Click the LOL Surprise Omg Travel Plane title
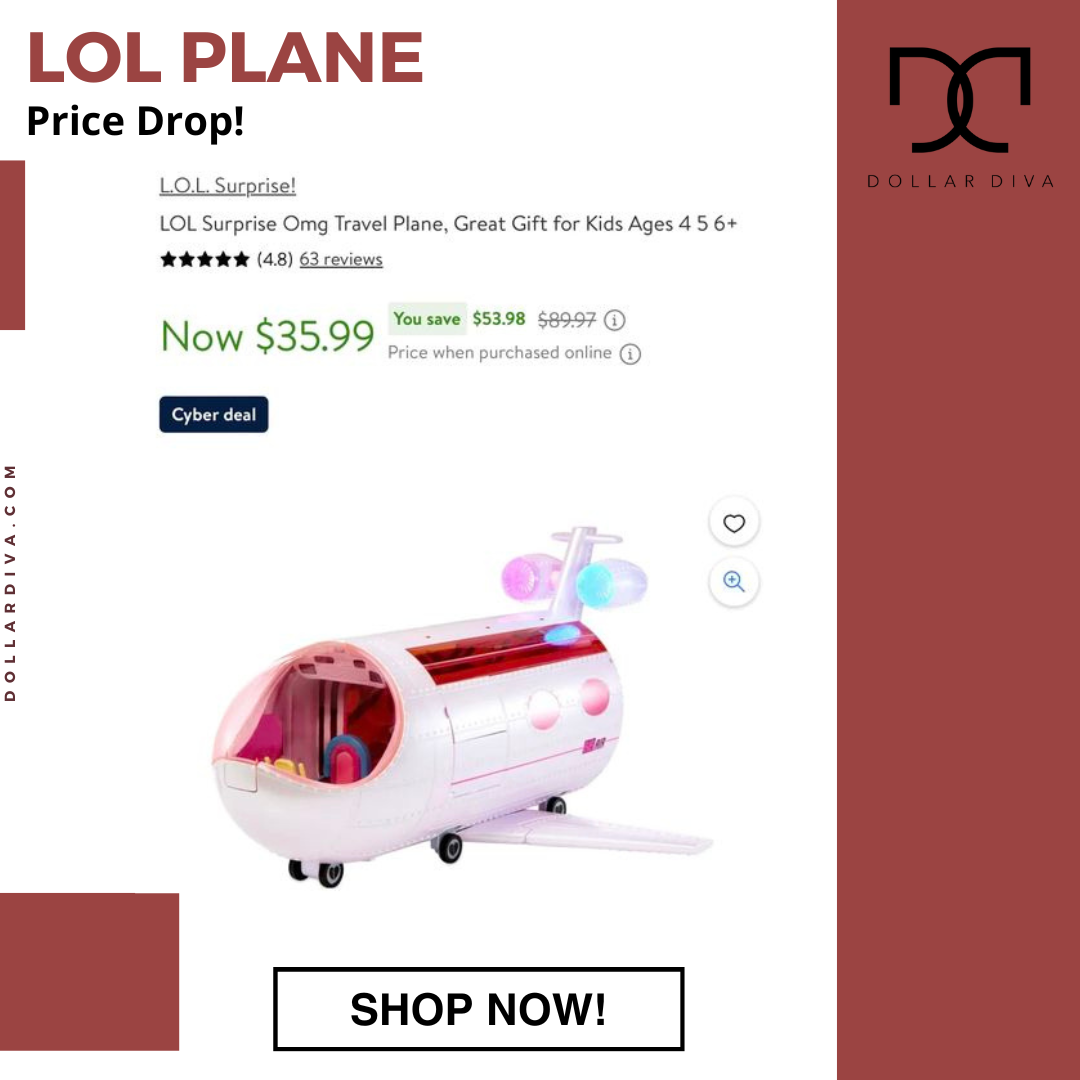 (448, 224)
